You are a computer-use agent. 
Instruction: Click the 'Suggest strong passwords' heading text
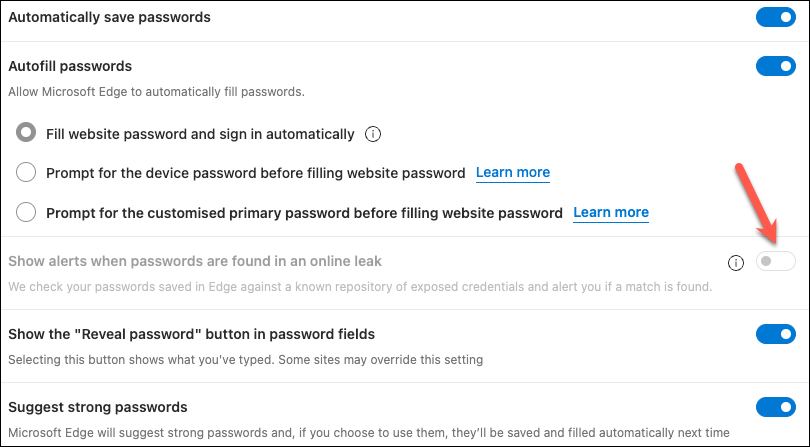click(x=98, y=407)
